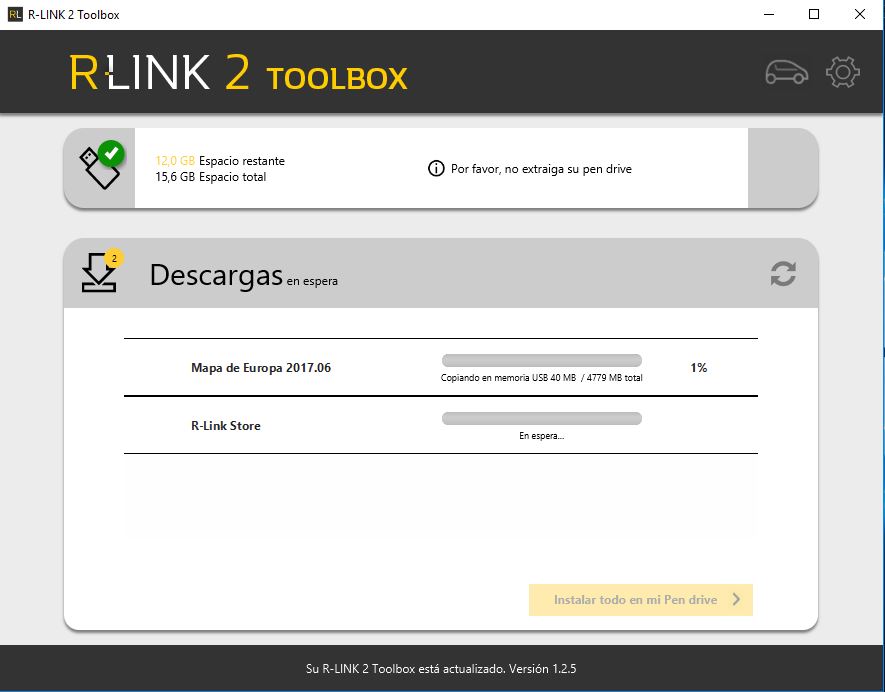Click Mapa de Europa progress bar
The width and height of the screenshot is (885, 692).
pyautogui.click(x=542, y=360)
